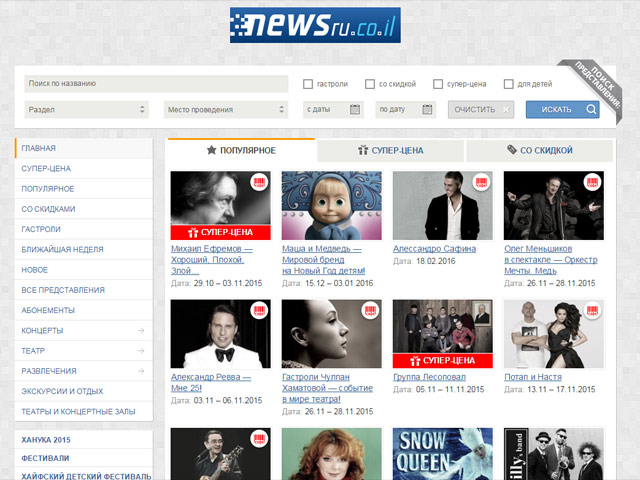
Task: Click the 'с даты' date field
Action: pos(333,109)
